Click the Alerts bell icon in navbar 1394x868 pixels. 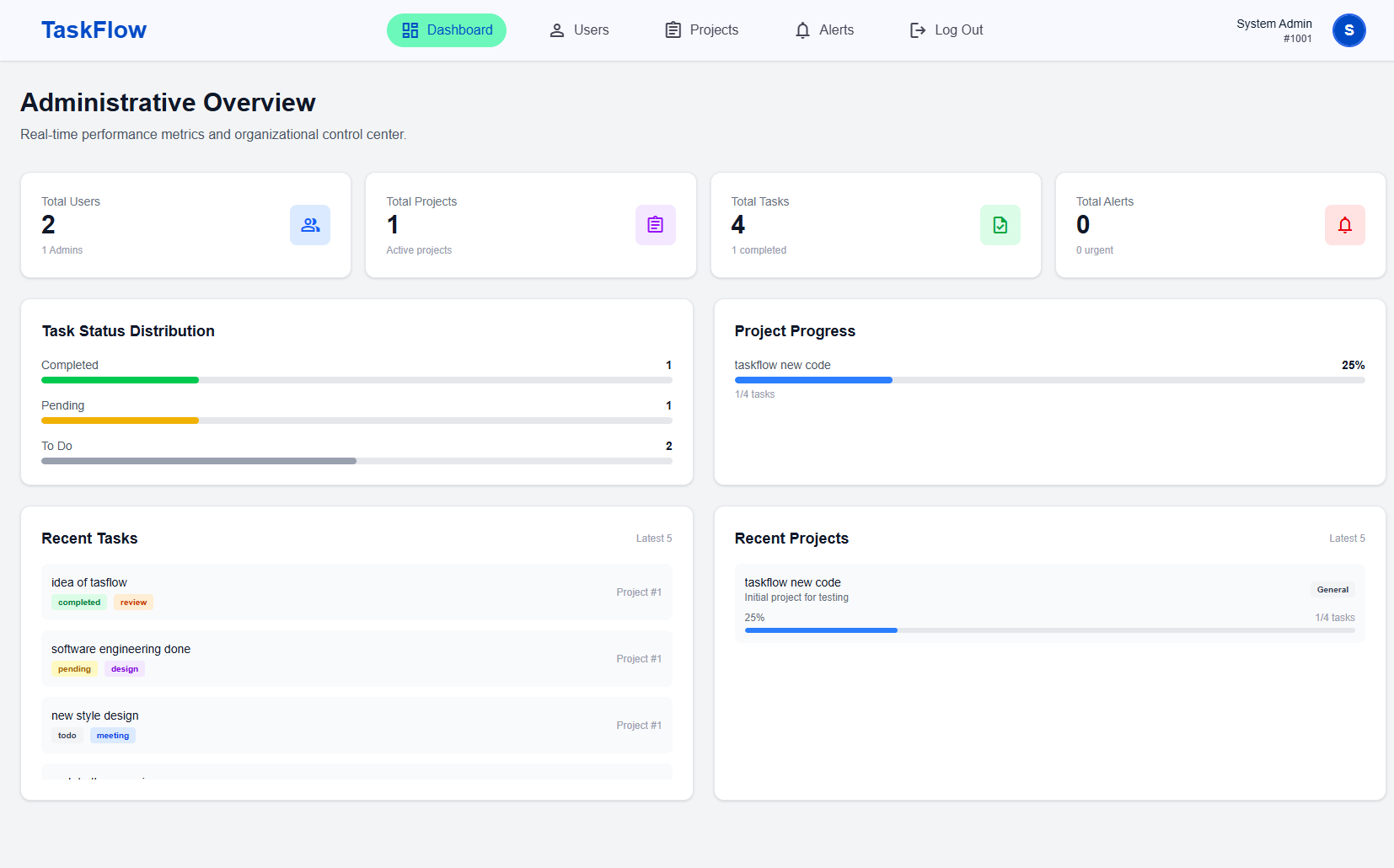(802, 30)
